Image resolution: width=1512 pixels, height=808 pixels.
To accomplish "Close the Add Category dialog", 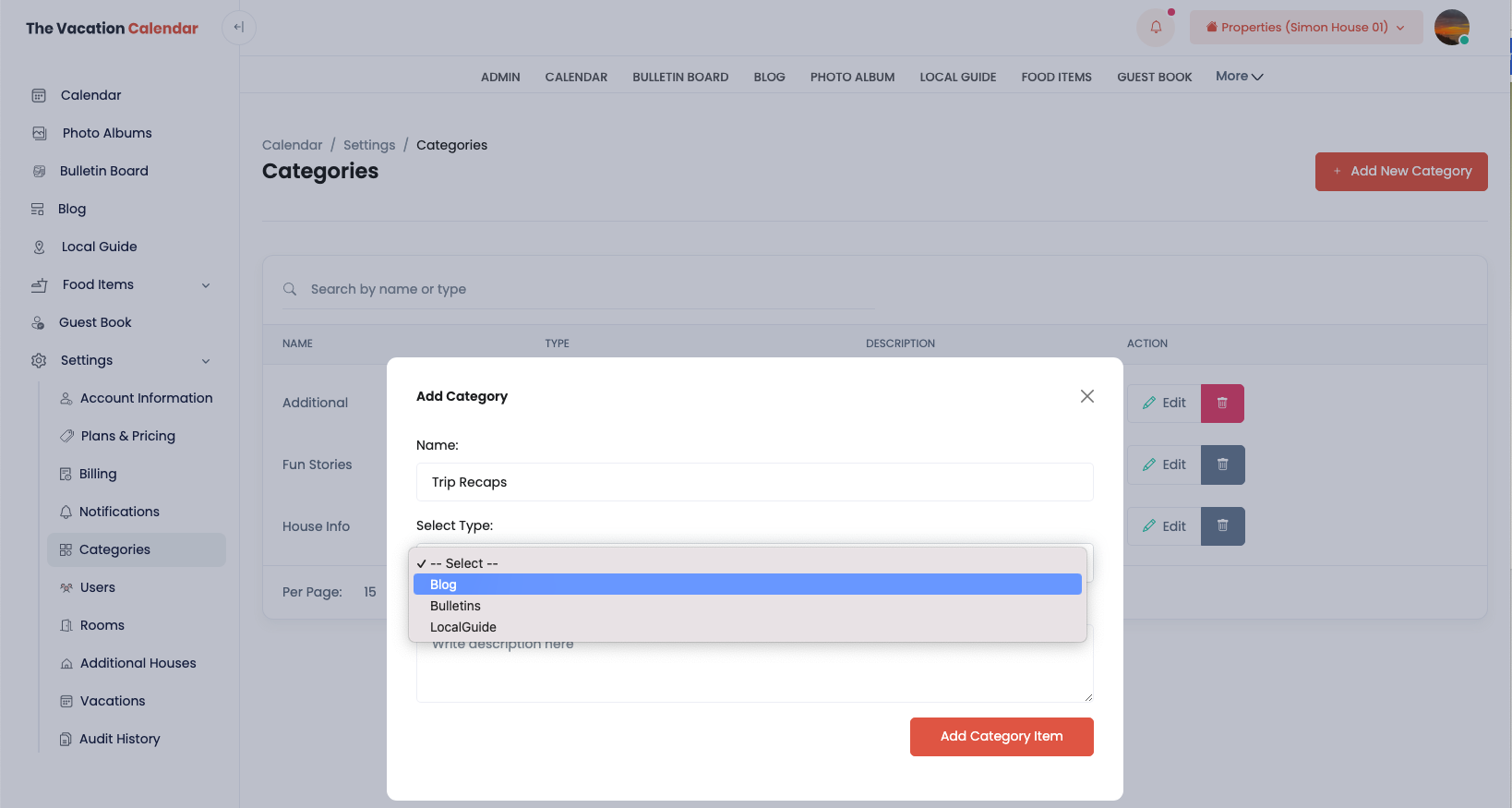I will pos(1086,396).
